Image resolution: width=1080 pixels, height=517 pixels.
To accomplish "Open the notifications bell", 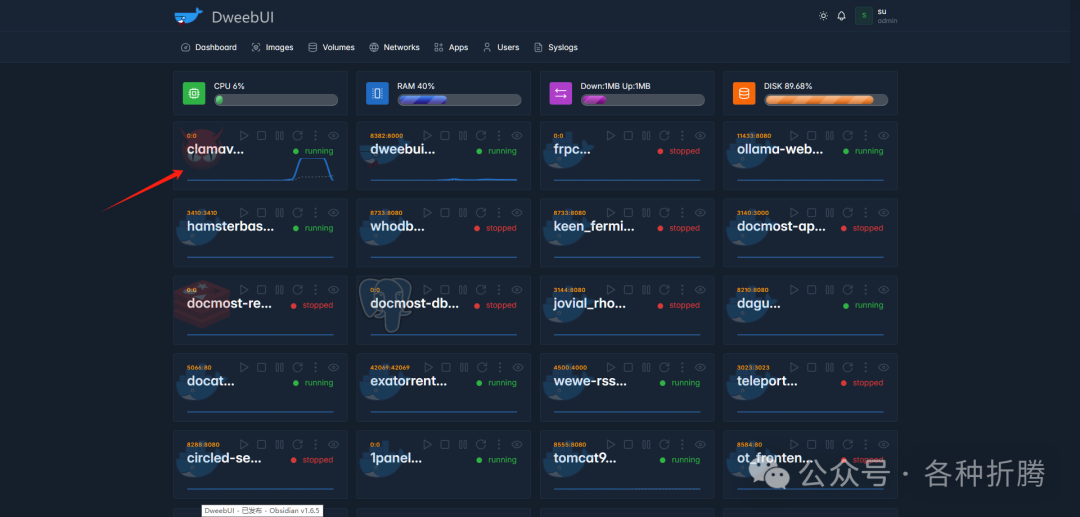I will 841,16.
